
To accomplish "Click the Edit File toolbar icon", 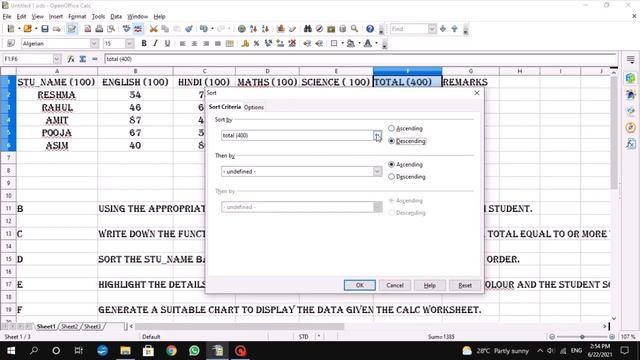I will 72,29.
